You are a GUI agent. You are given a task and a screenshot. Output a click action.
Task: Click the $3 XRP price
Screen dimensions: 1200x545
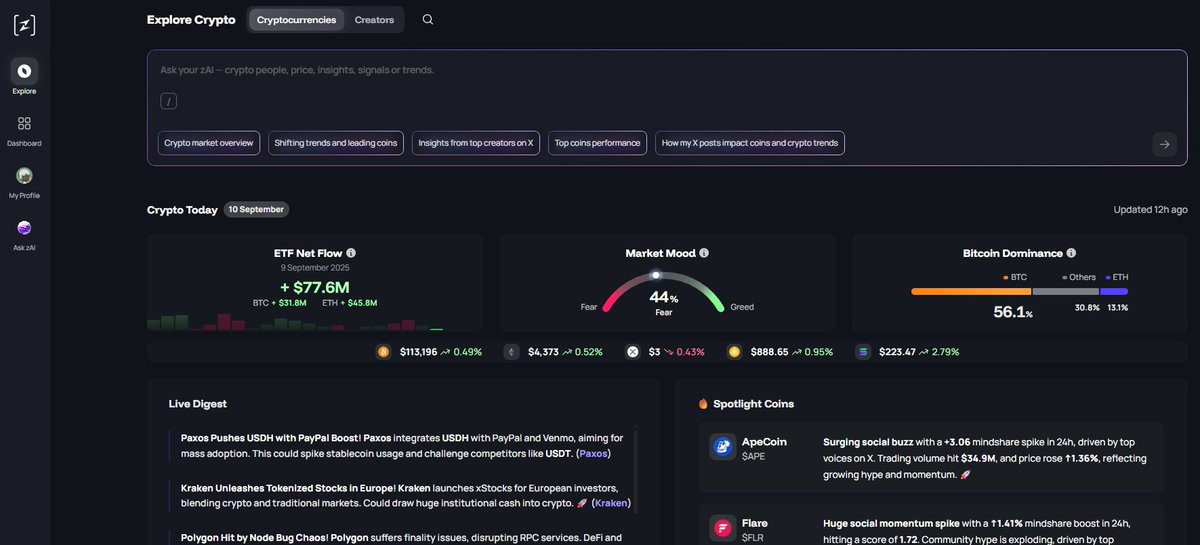pos(654,352)
